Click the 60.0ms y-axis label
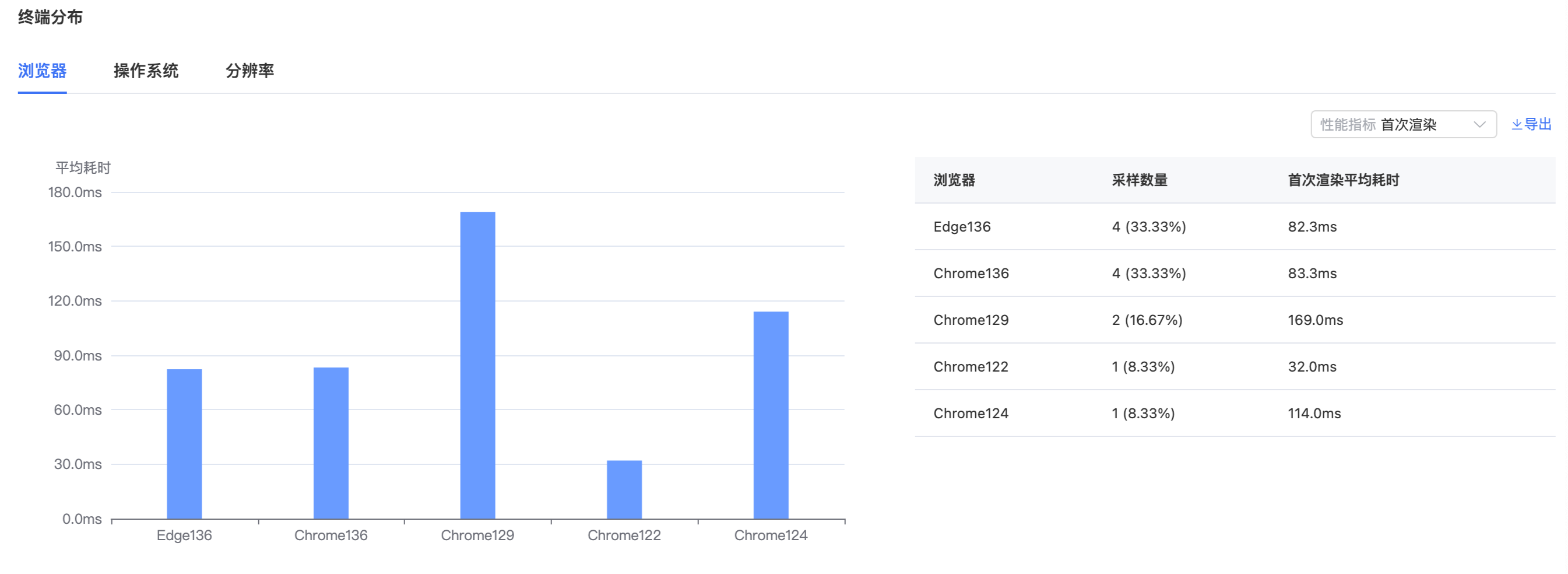Image resolution: width=1568 pixels, height=574 pixels. coord(78,410)
